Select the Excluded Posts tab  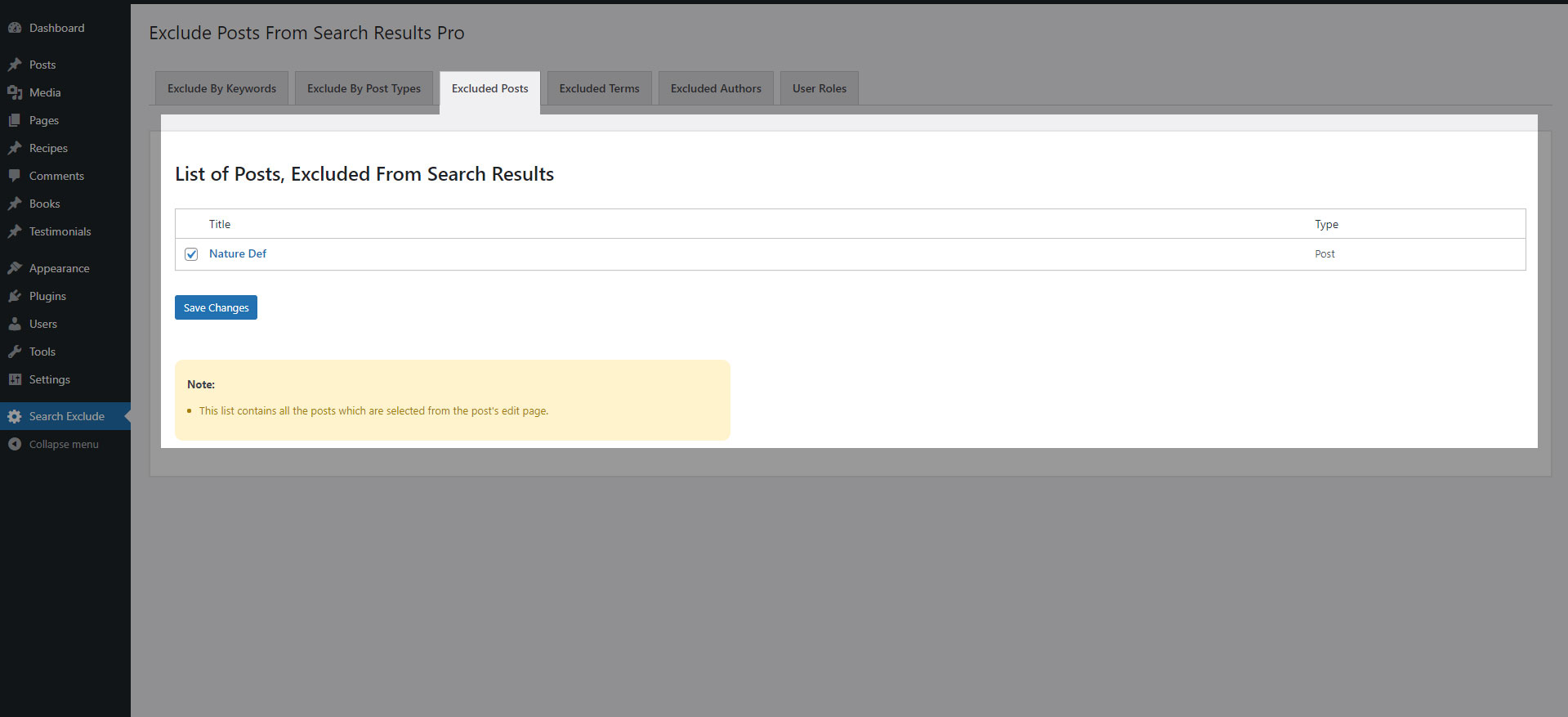click(x=489, y=88)
